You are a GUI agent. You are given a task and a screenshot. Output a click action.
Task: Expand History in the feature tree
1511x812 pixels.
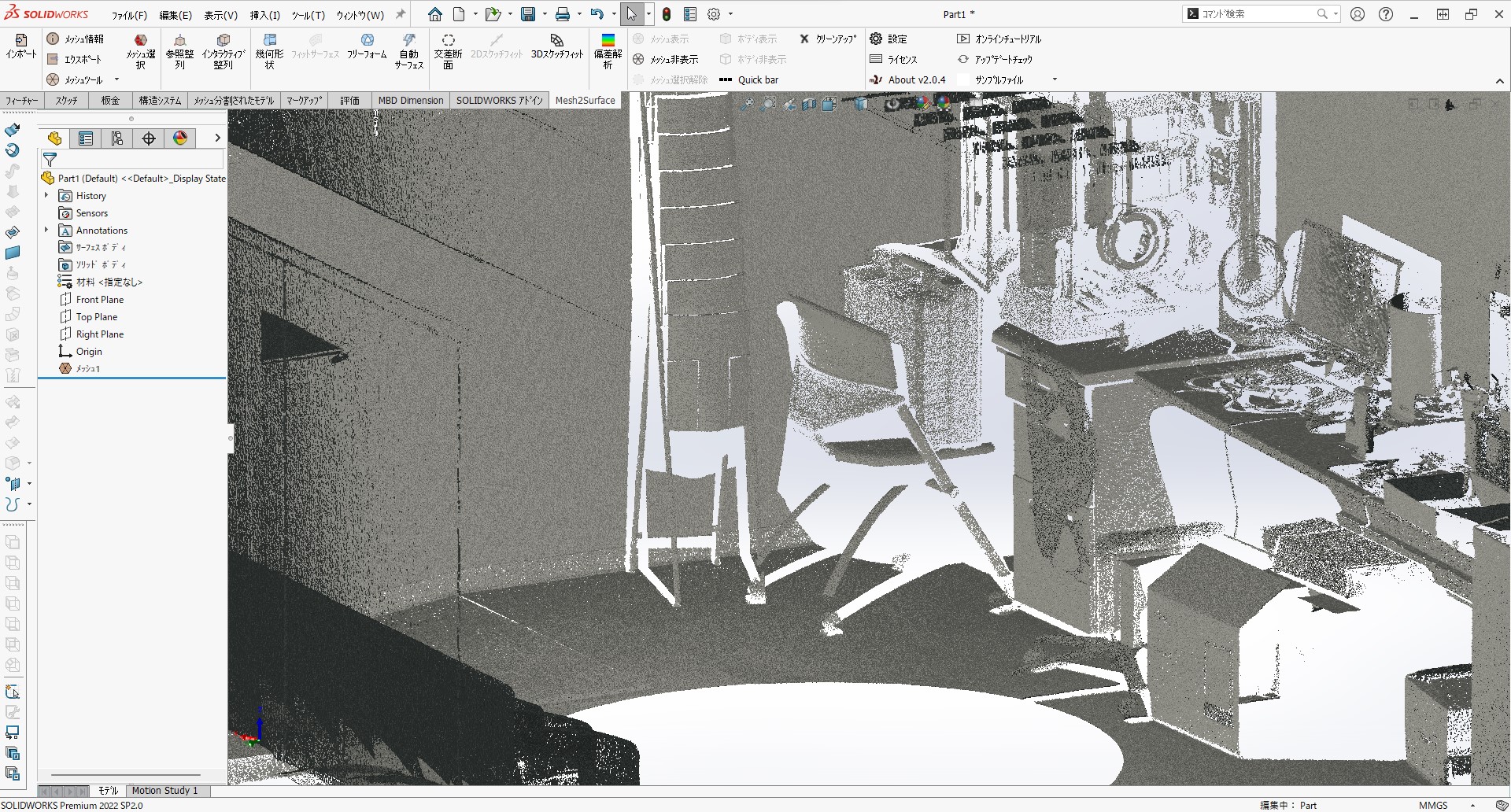coord(46,195)
